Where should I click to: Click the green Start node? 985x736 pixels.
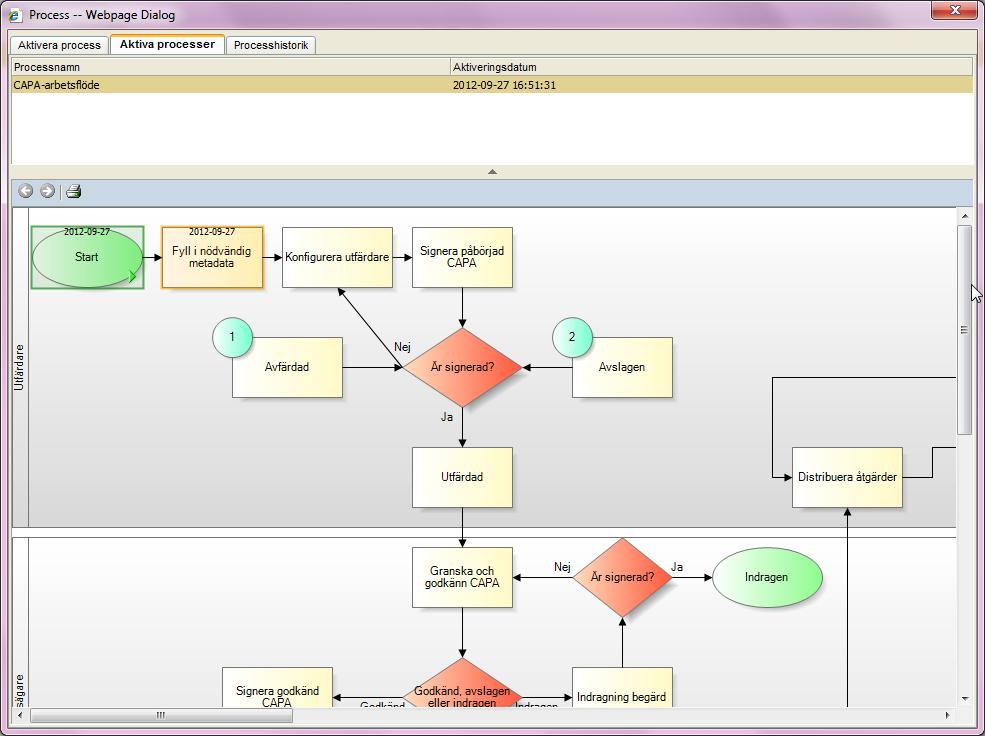(x=87, y=257)
